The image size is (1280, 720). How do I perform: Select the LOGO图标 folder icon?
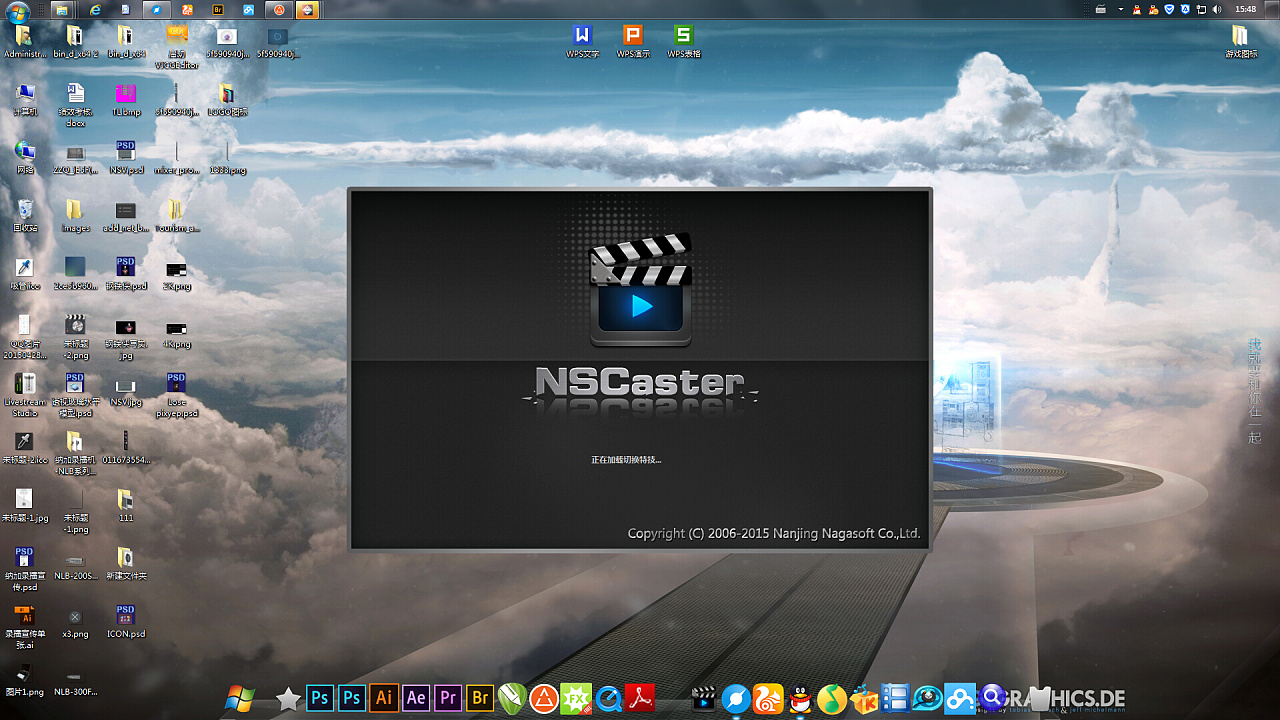[227, 100]
